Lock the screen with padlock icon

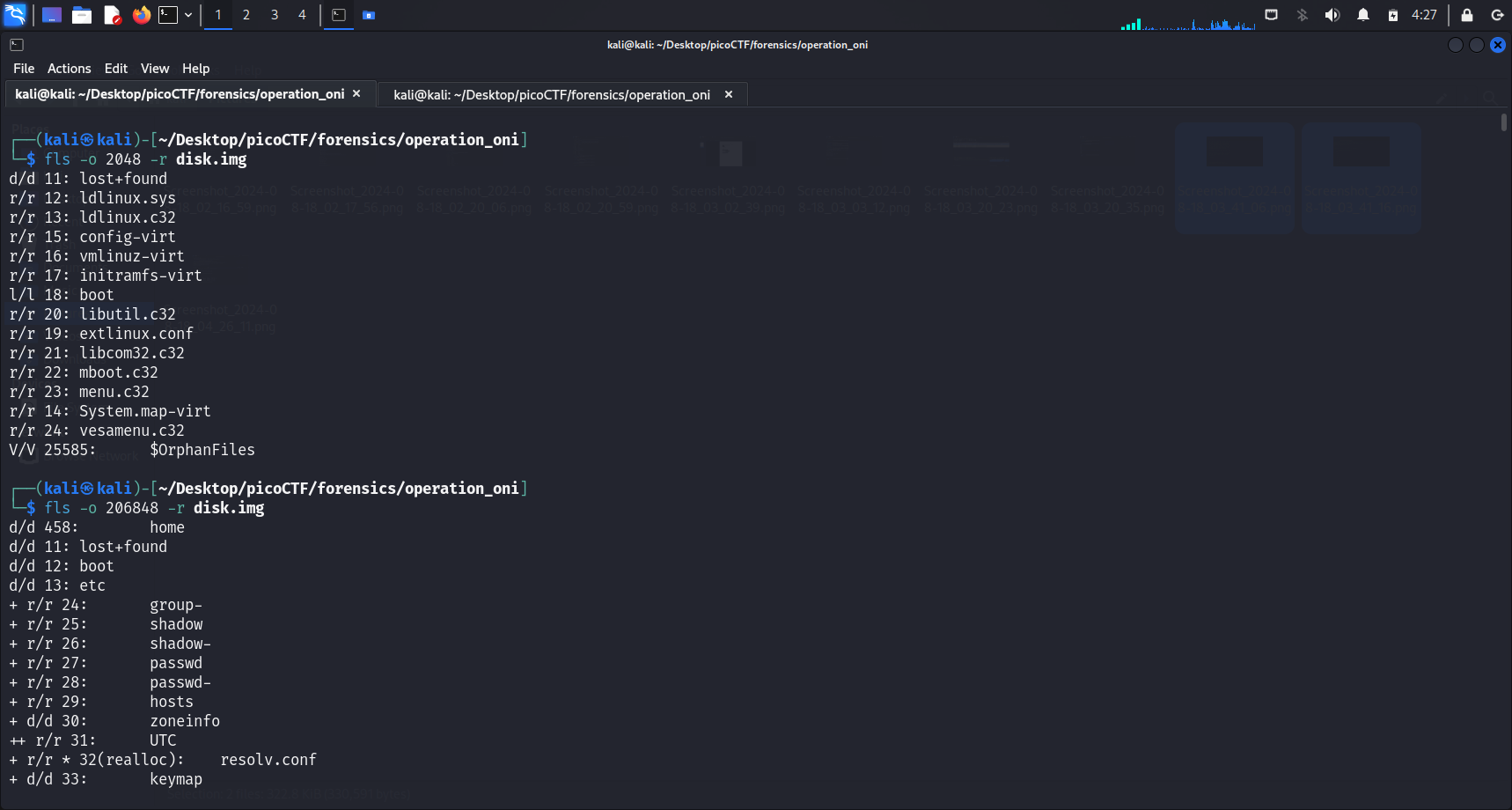tap(1467, 15)
